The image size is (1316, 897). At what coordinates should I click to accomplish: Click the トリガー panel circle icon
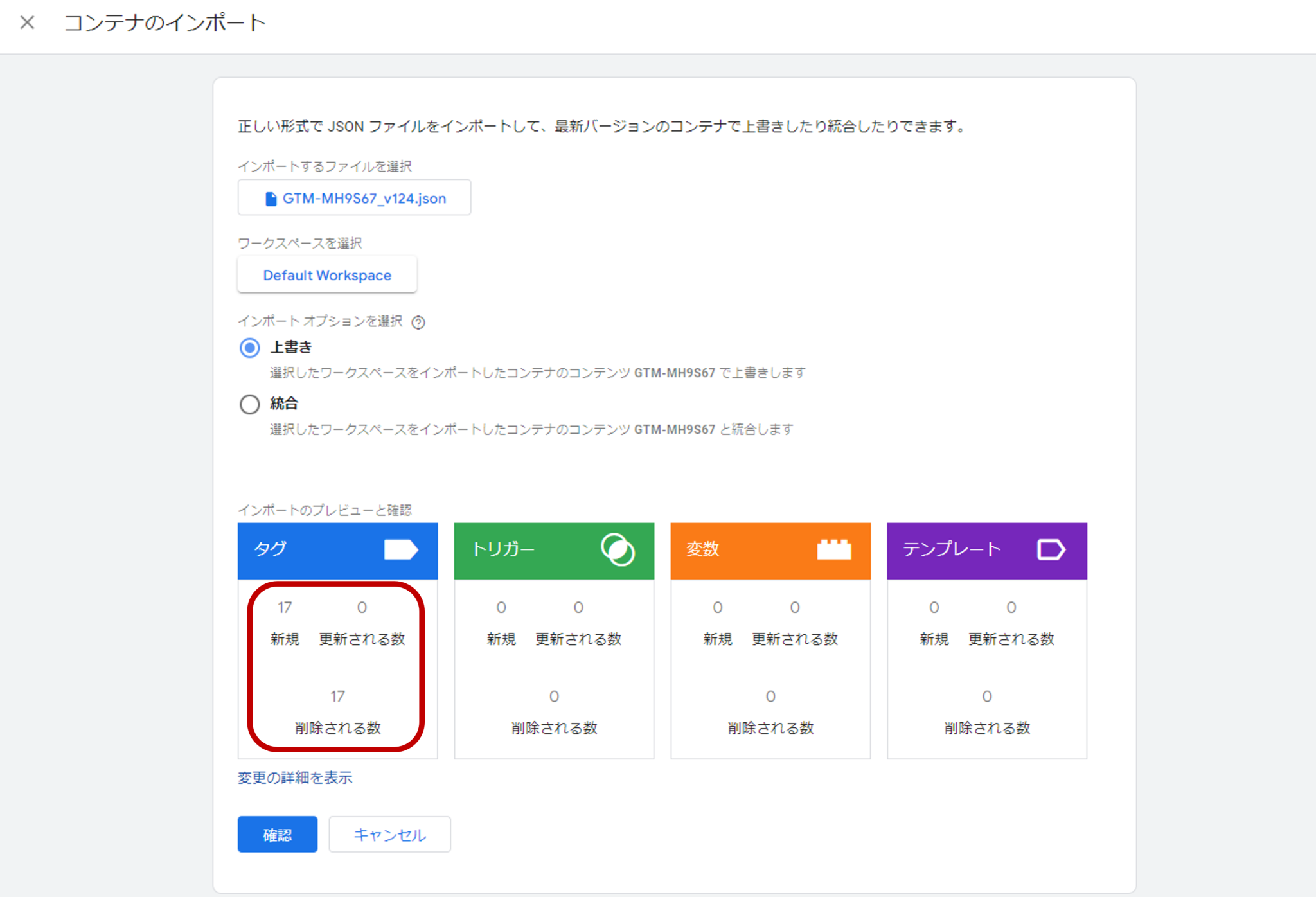[619, 550]
